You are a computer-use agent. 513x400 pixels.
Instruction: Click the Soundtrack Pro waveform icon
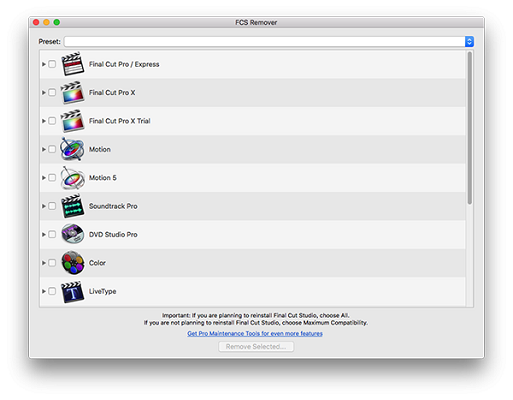[x=72, y=206]
